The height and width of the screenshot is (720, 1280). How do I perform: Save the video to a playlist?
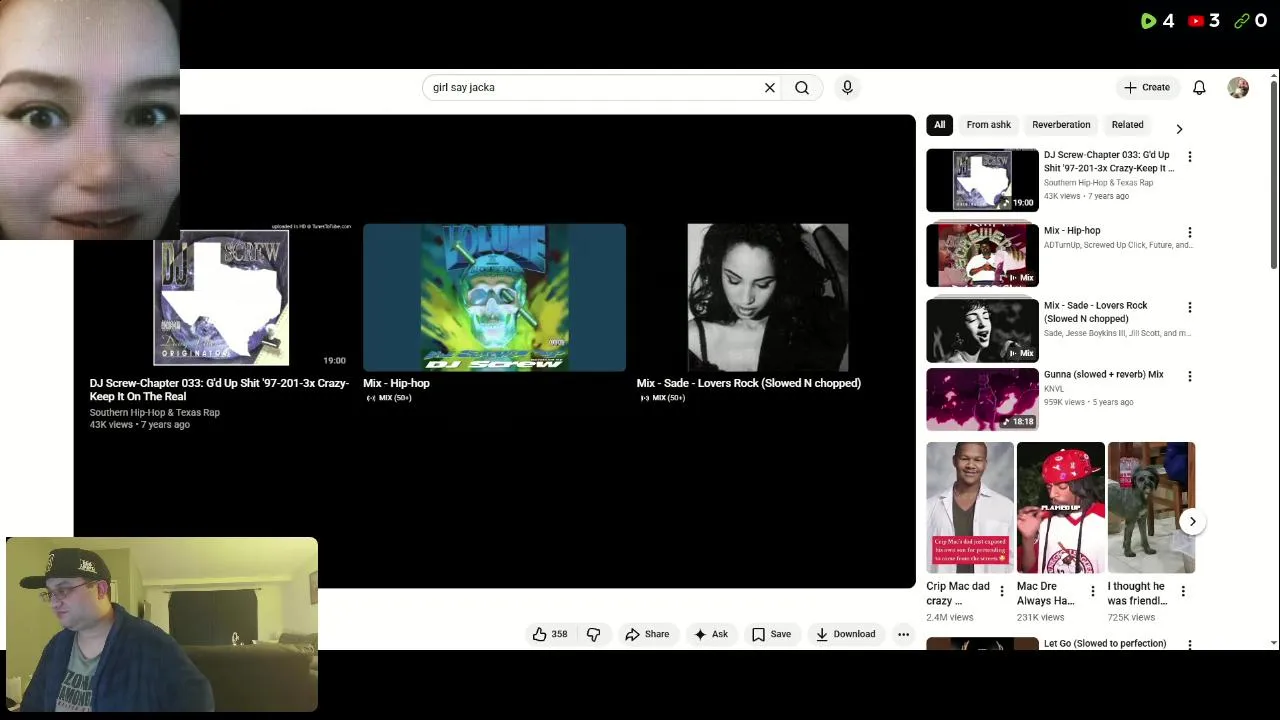pos(771,634)
